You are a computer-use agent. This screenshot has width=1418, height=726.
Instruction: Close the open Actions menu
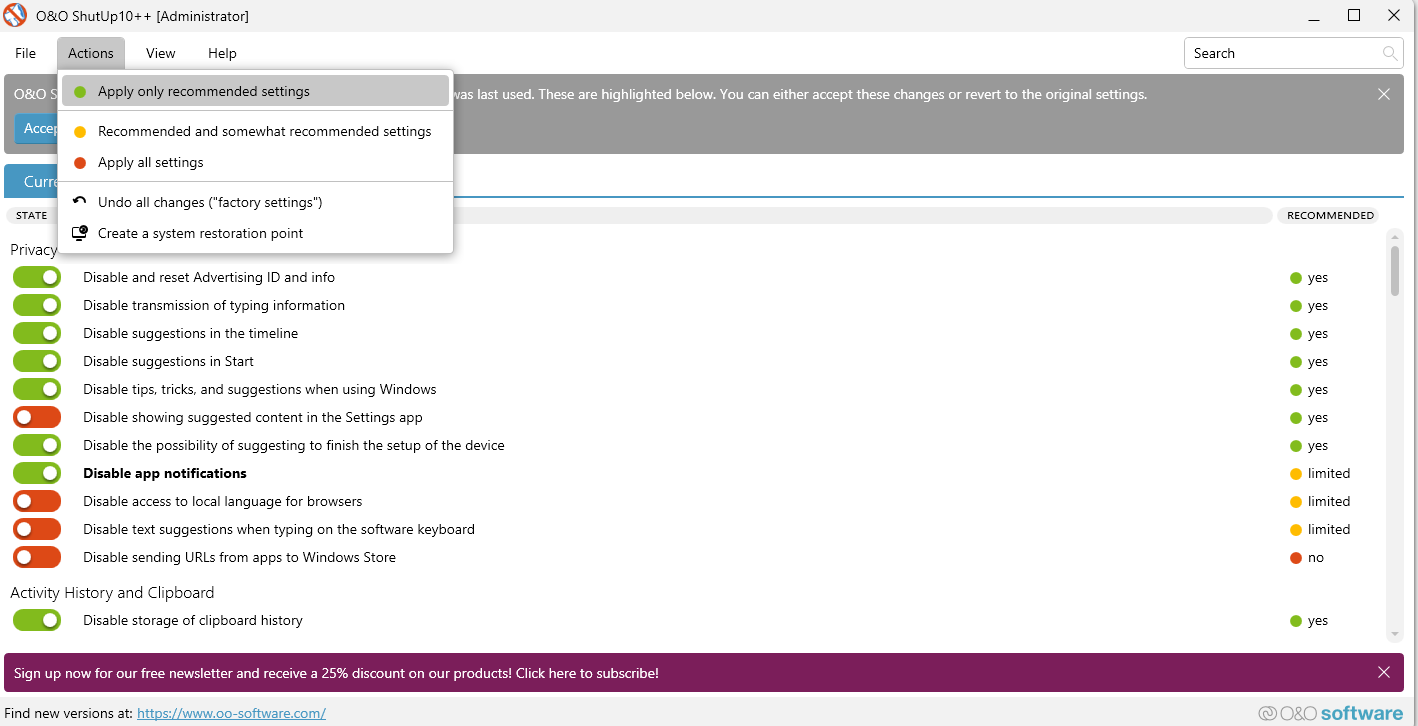pyautogui.click(x=91, y=53)
